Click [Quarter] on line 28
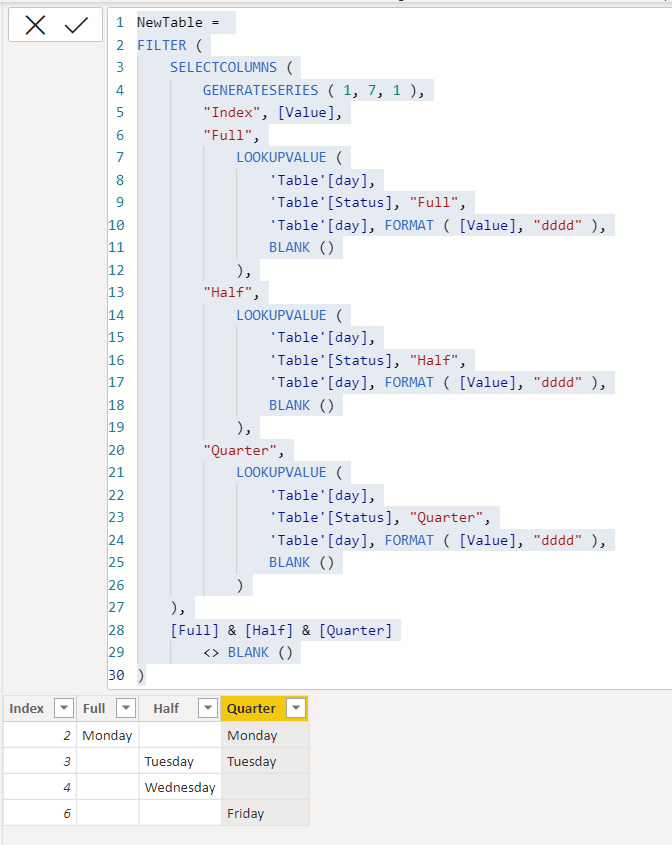This screenshot has height=845, width=672. click(356, 631)
